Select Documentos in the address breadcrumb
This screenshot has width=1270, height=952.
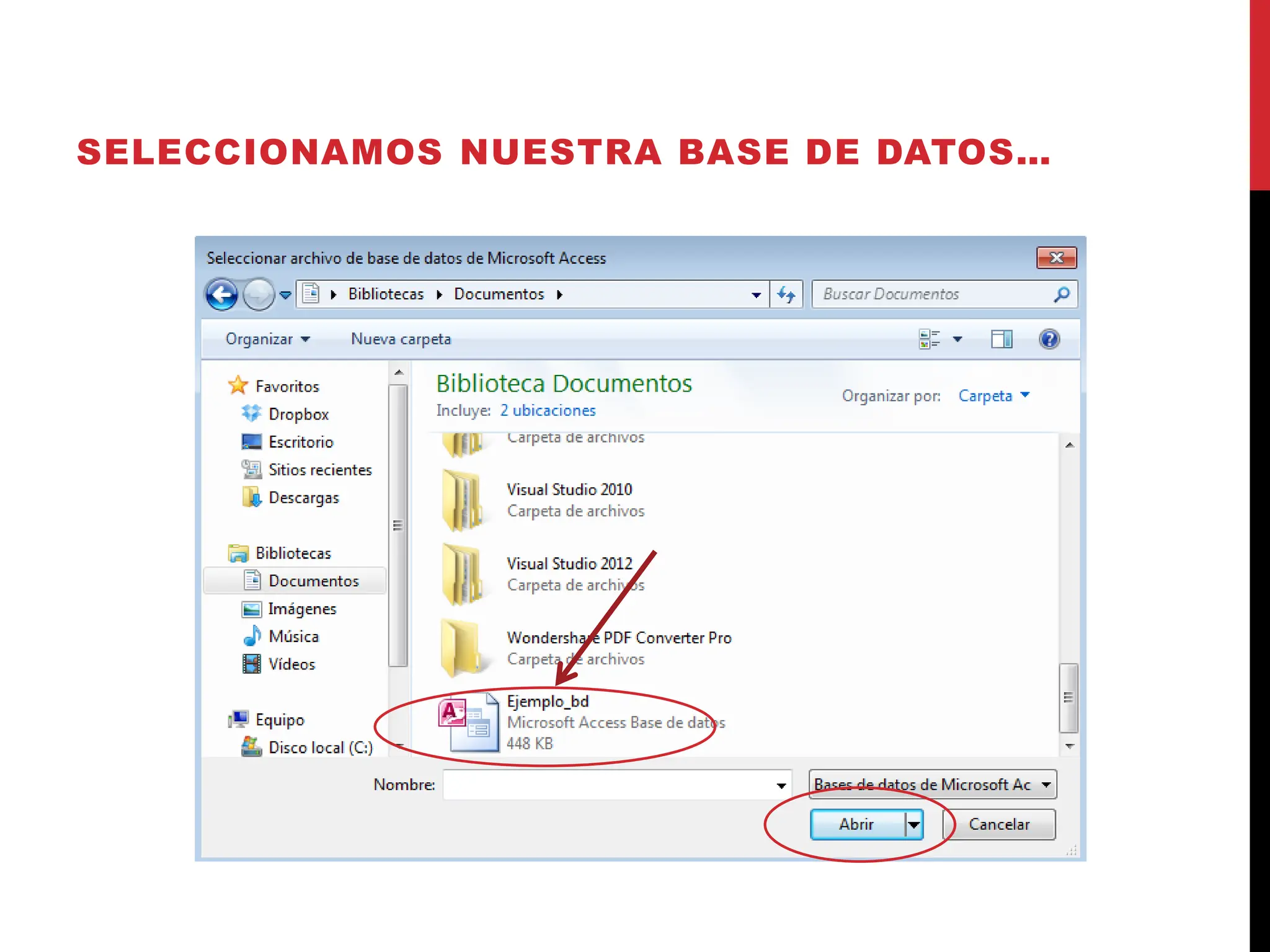click(x=499, y=294)
